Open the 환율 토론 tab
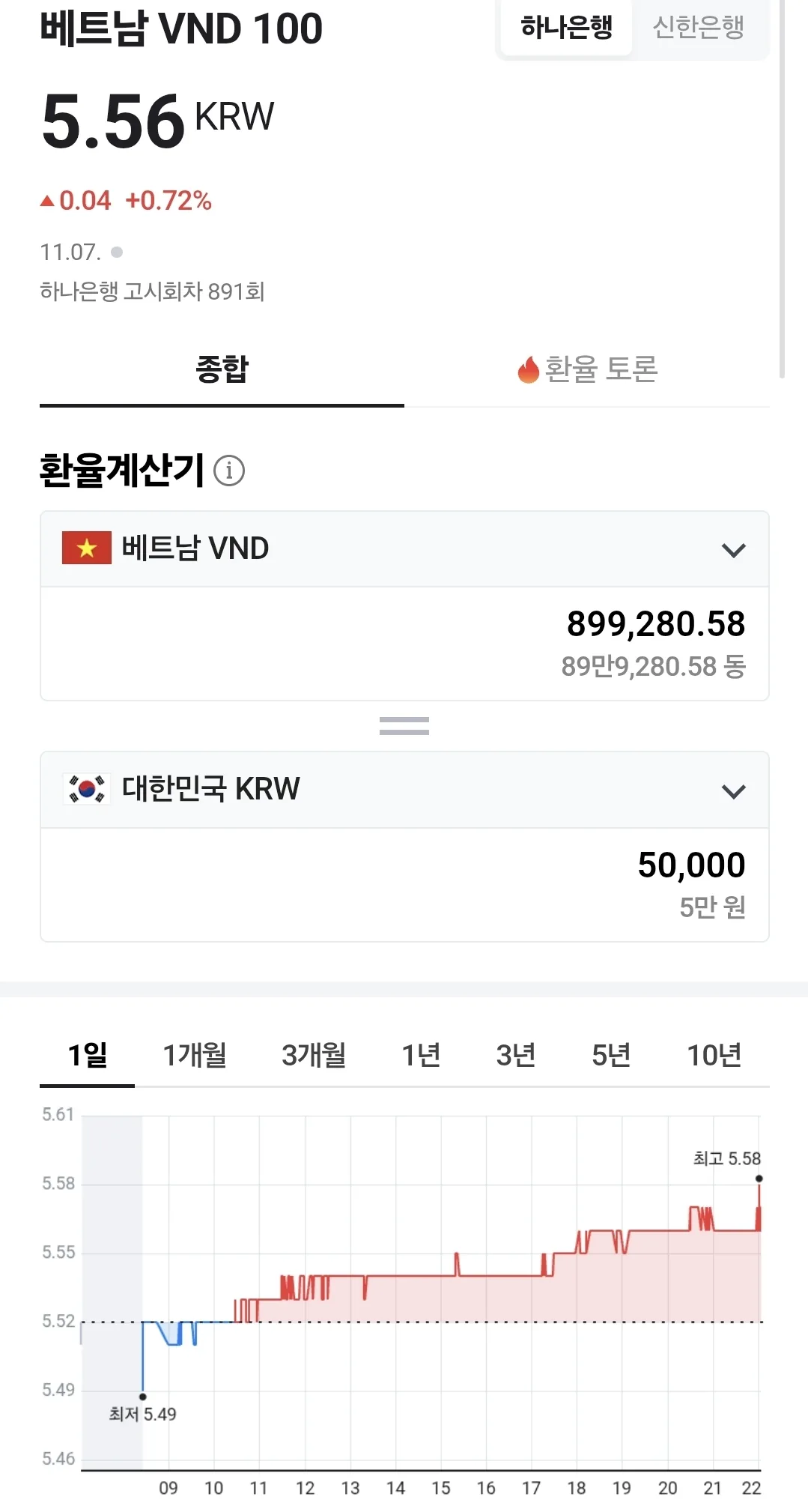 coord(587,369)
